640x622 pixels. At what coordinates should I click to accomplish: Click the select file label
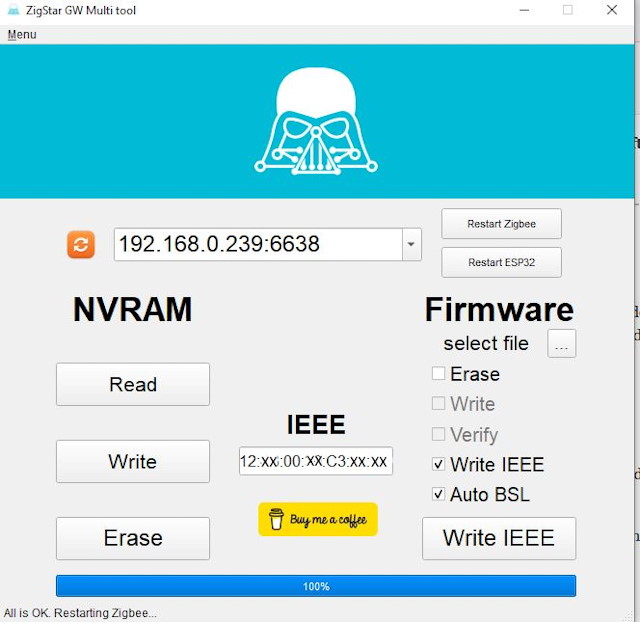[486, 343]
